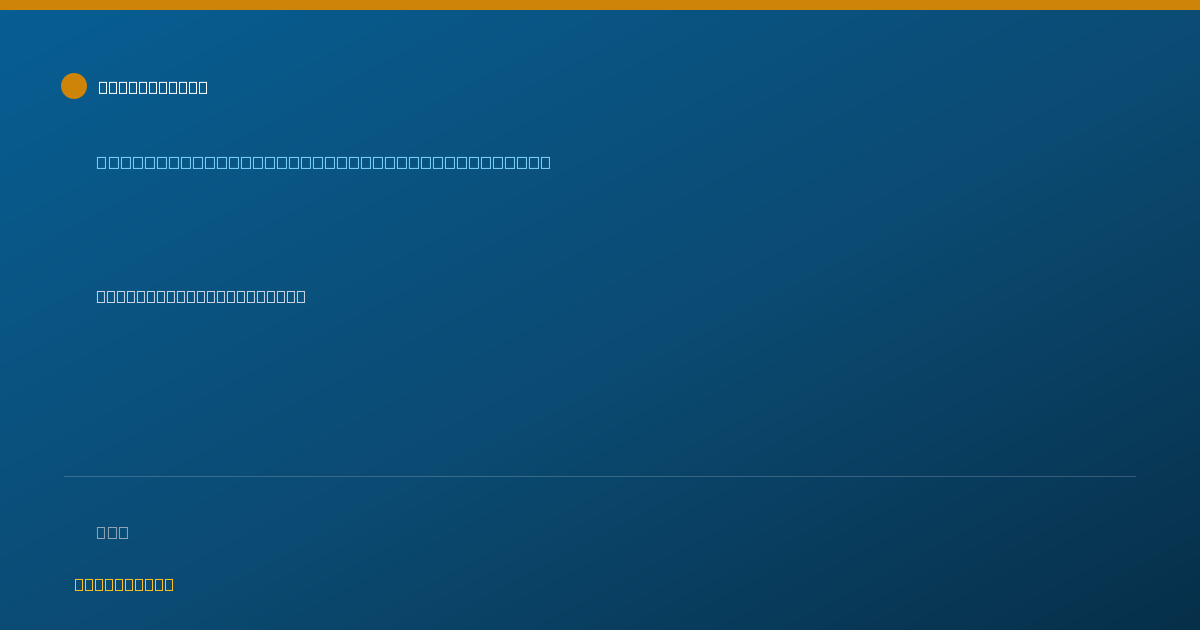
Task: Click the last character of the middle white line
Action: (301, 296)
